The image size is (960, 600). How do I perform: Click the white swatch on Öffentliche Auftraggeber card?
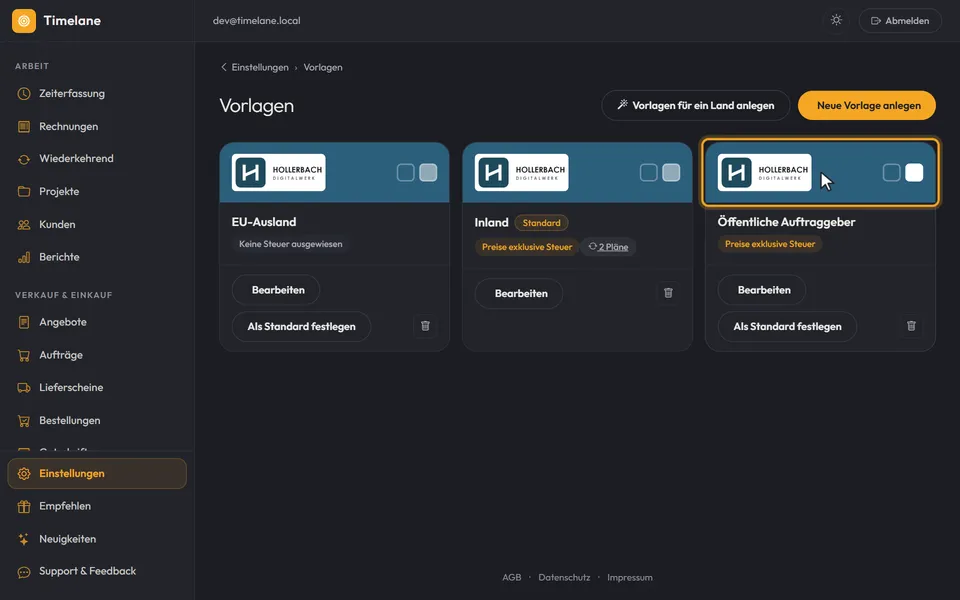[914, 173]
